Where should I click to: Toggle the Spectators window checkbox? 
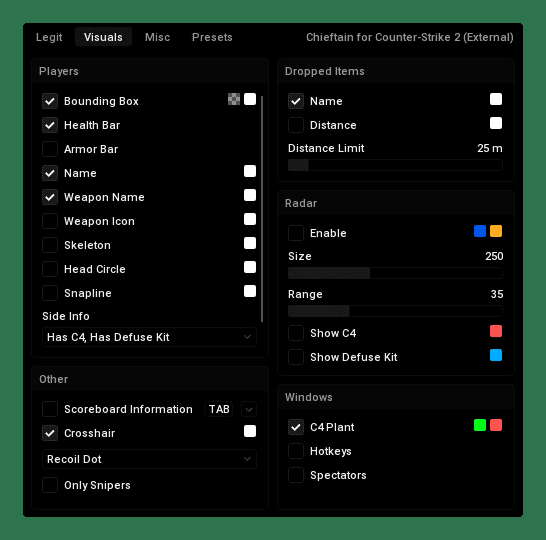tap(296, 475)
